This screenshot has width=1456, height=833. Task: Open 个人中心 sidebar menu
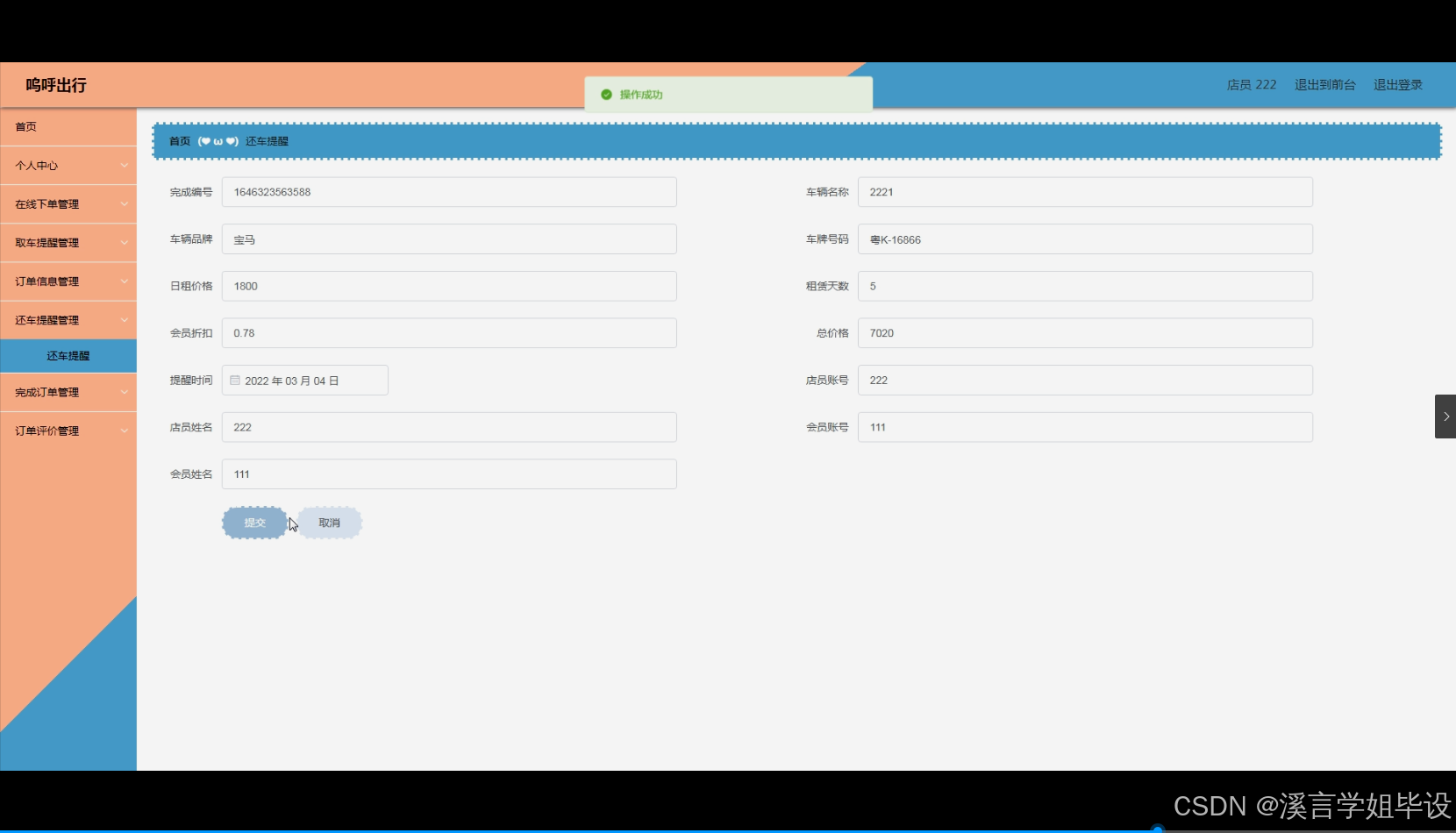tap(68, 166)
